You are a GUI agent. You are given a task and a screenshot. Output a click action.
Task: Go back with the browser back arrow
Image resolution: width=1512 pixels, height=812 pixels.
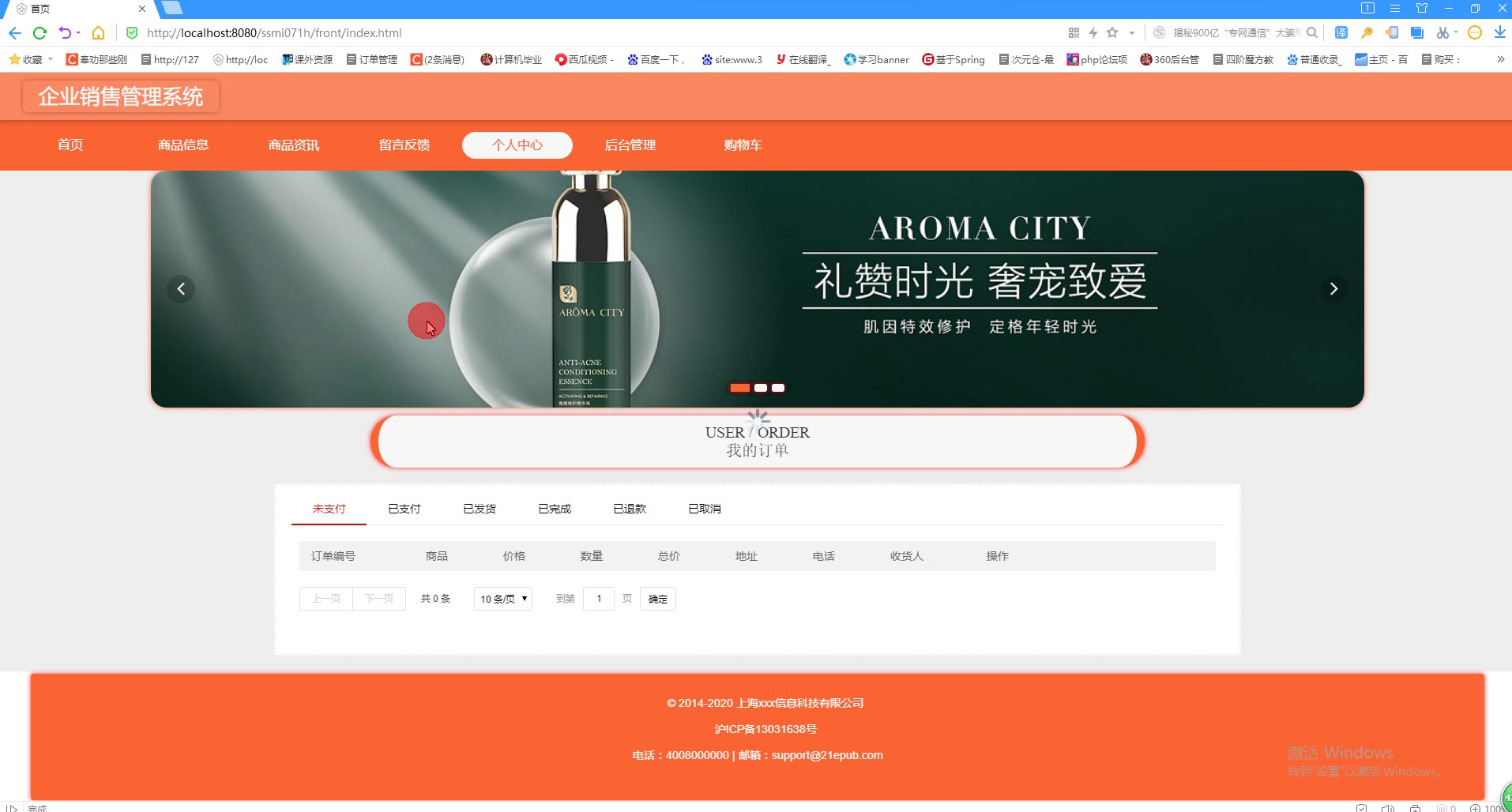14,33
